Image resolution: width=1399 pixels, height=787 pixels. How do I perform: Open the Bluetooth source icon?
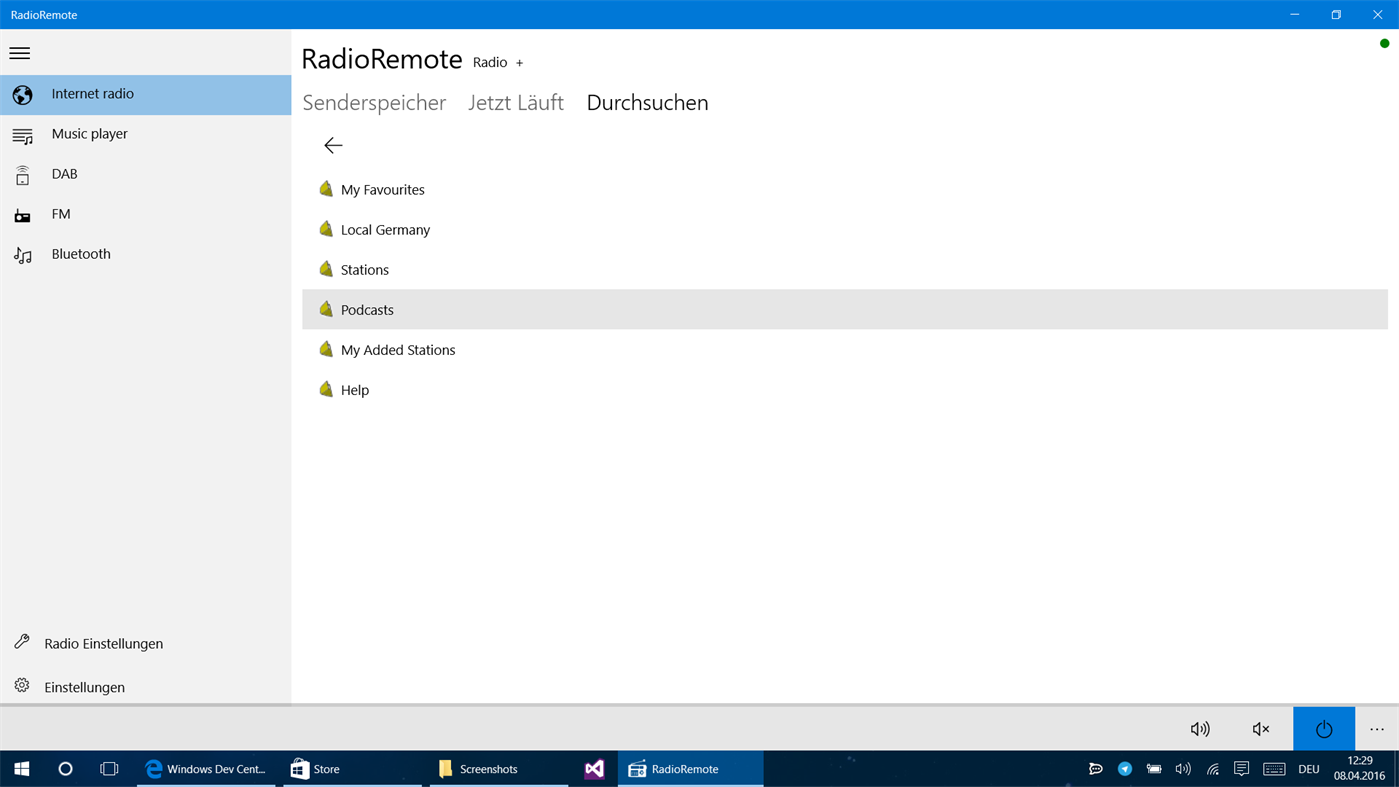22,253
